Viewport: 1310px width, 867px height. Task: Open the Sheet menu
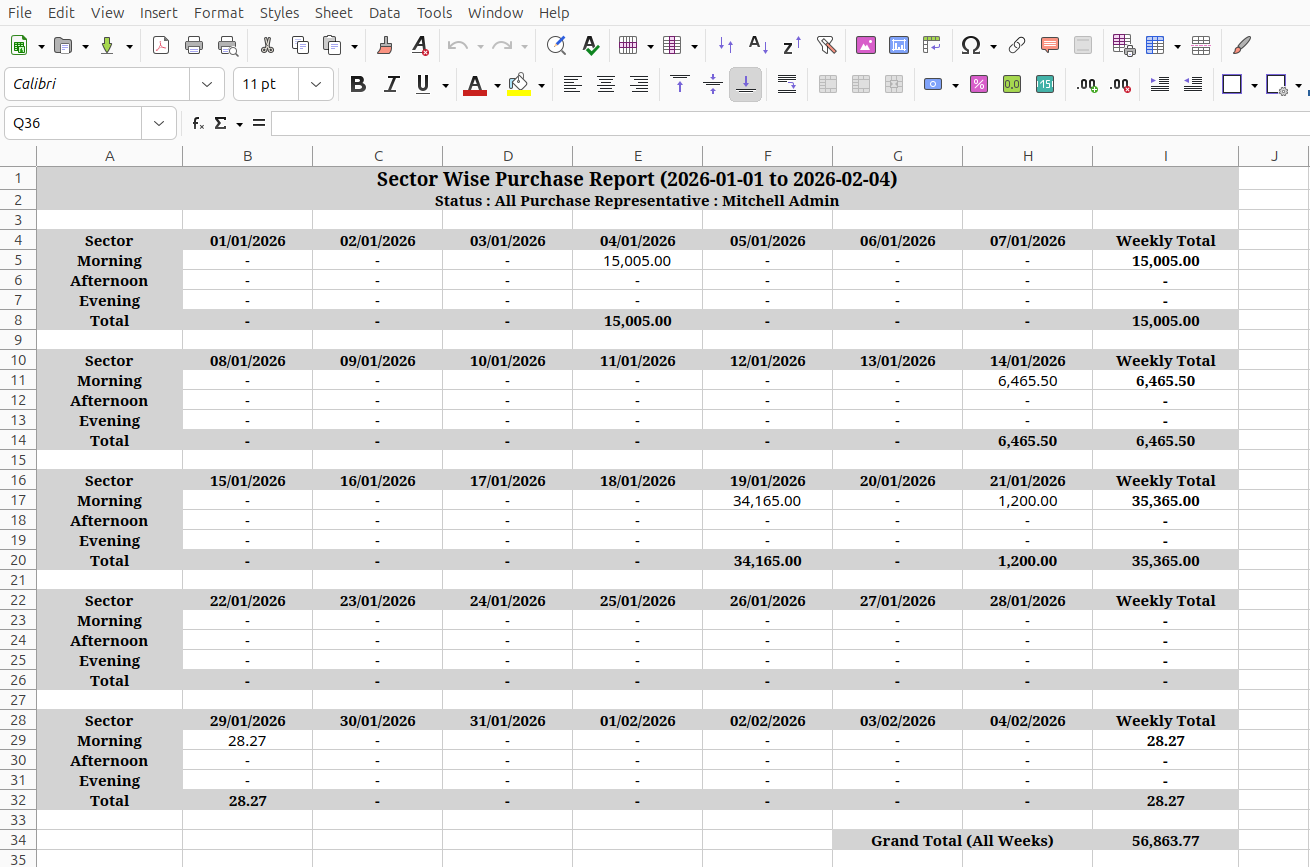click(x=333, y=12)
